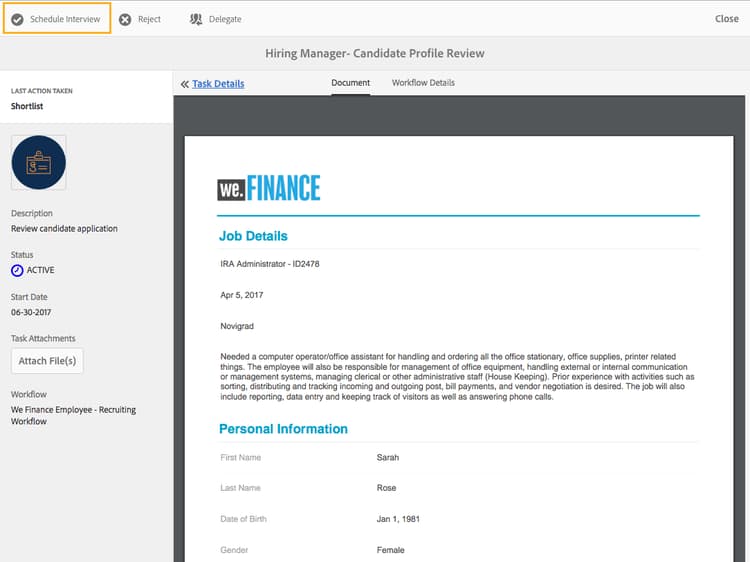Select 'We Finance Employee - Recruiting Workflow' text

(73, 416)
